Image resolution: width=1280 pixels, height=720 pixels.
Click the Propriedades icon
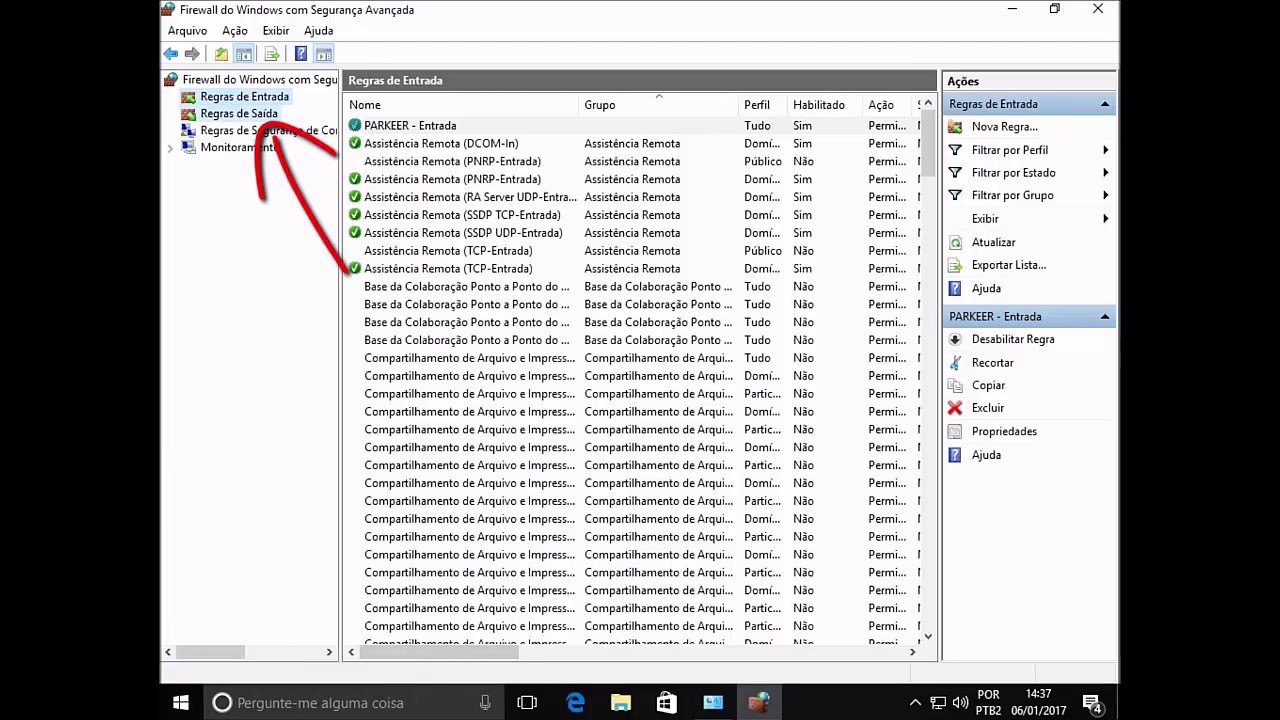pos(955,431)
